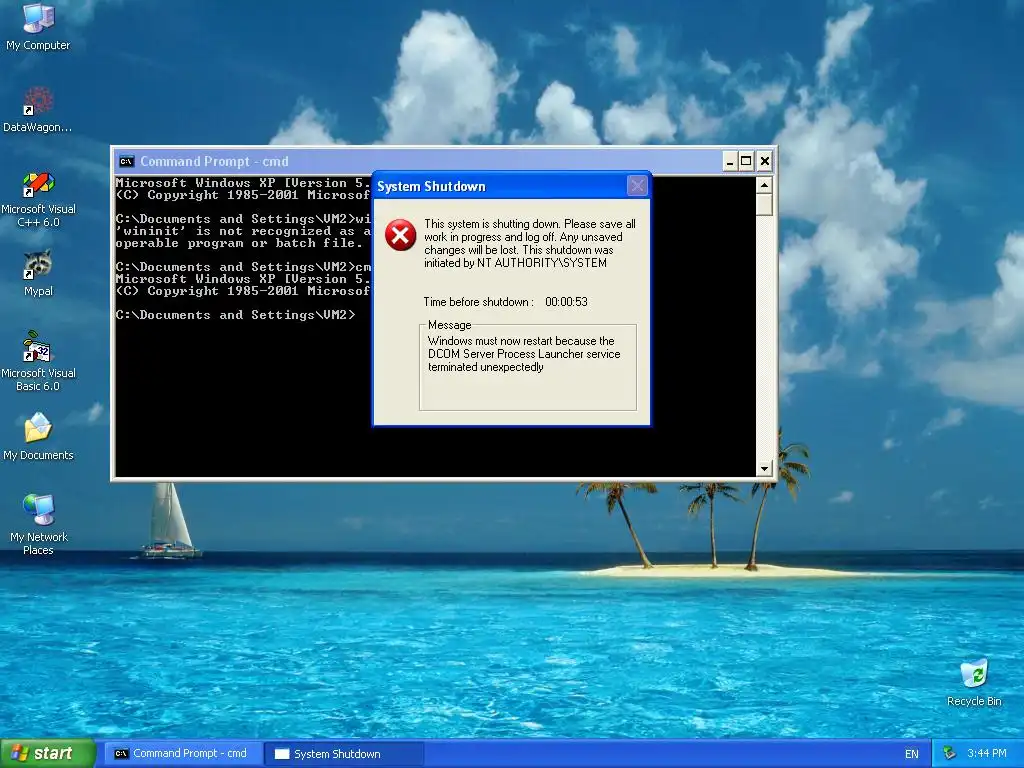Click the NT AUTHORITY\SYSTEM text

pos(541,263)
